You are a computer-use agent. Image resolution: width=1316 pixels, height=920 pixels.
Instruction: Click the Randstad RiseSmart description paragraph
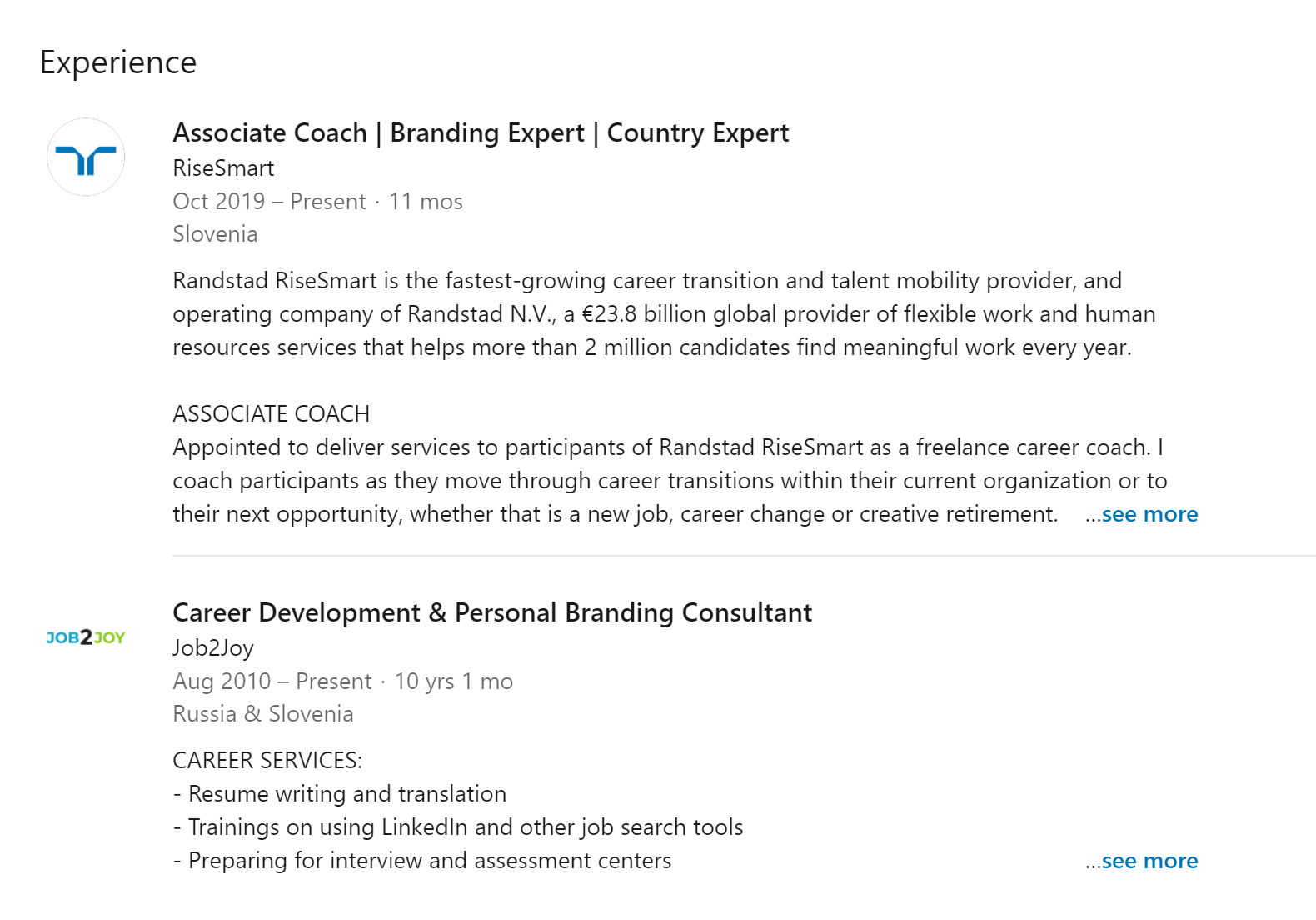[x=664, y=314]
